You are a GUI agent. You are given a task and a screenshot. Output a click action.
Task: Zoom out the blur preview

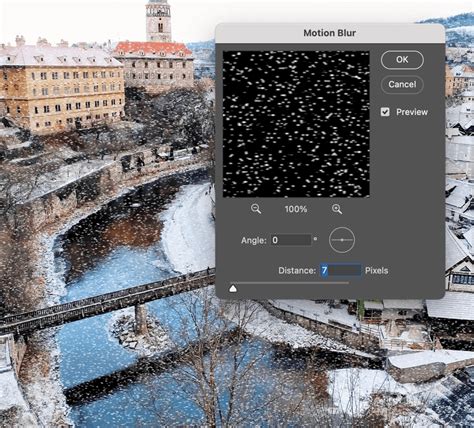pos(256,209)
